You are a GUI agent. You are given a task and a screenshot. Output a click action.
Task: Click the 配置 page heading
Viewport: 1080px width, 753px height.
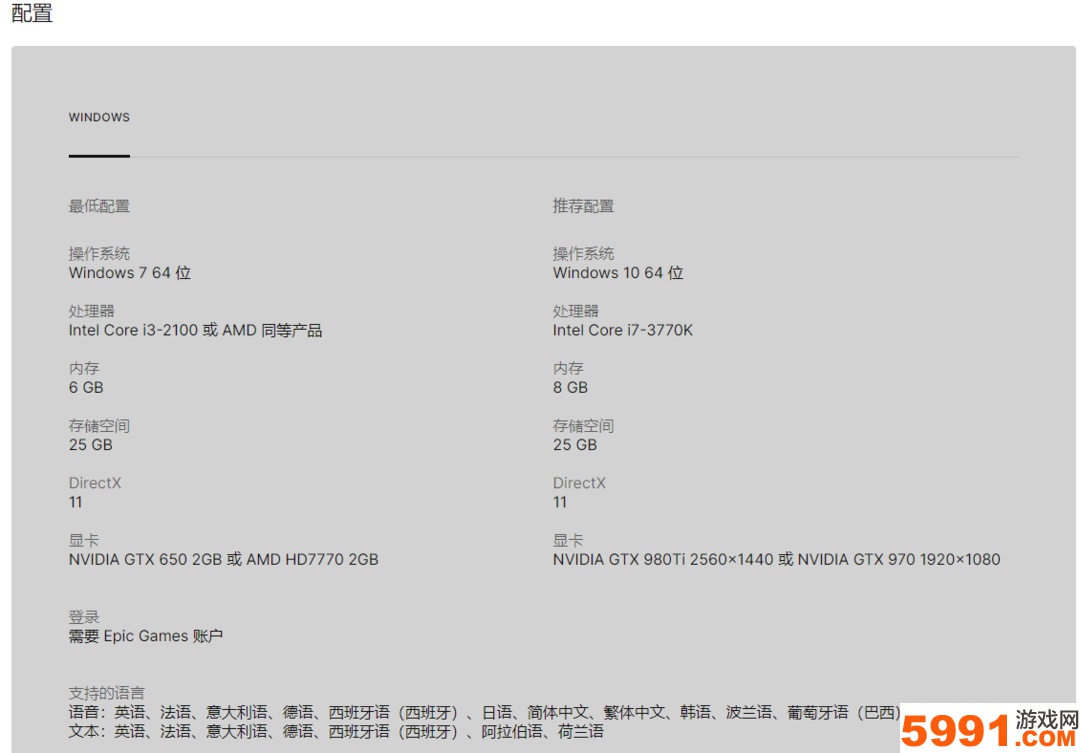coord(33,14)
